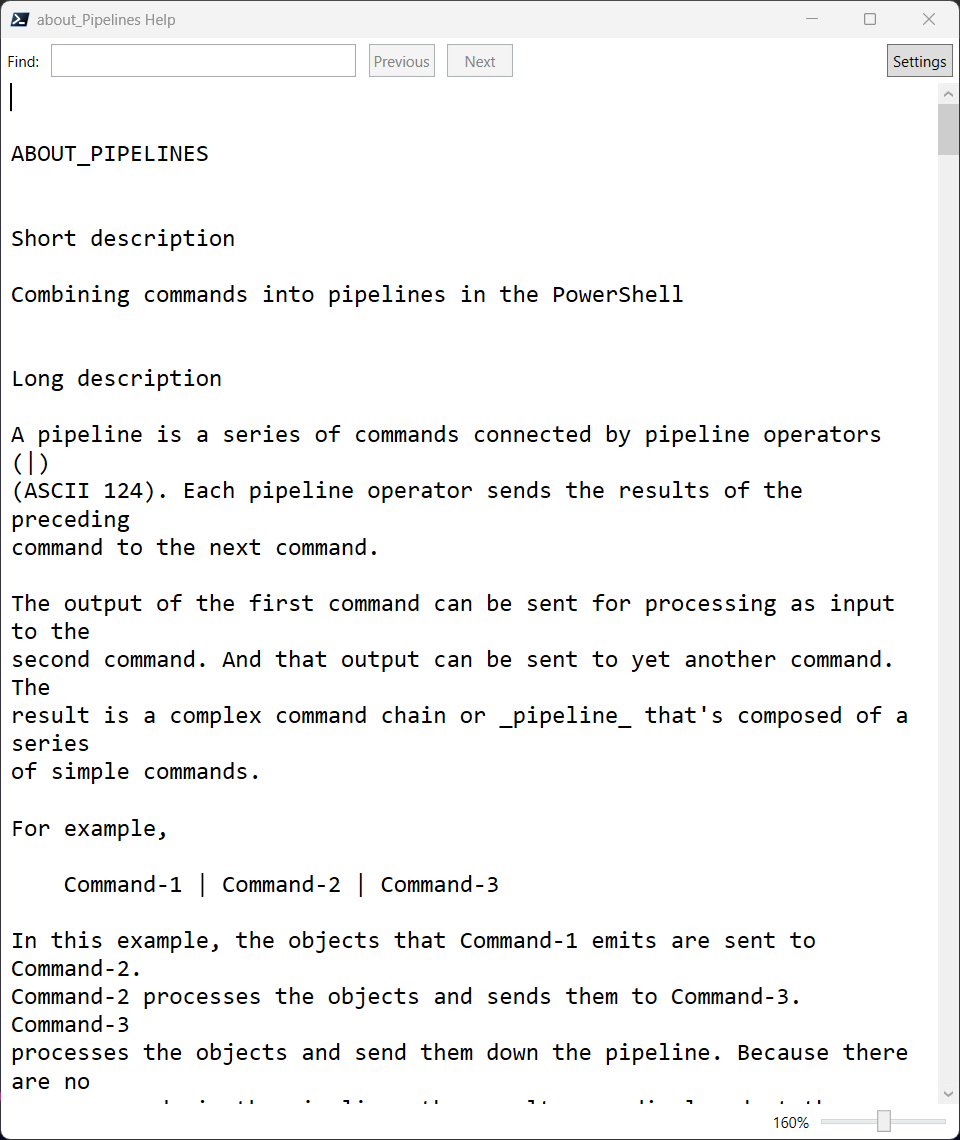Viewport: 960px width, 1140px height.
Task: Minimize the about_Pipelines Help window
Action: point(812,19)
